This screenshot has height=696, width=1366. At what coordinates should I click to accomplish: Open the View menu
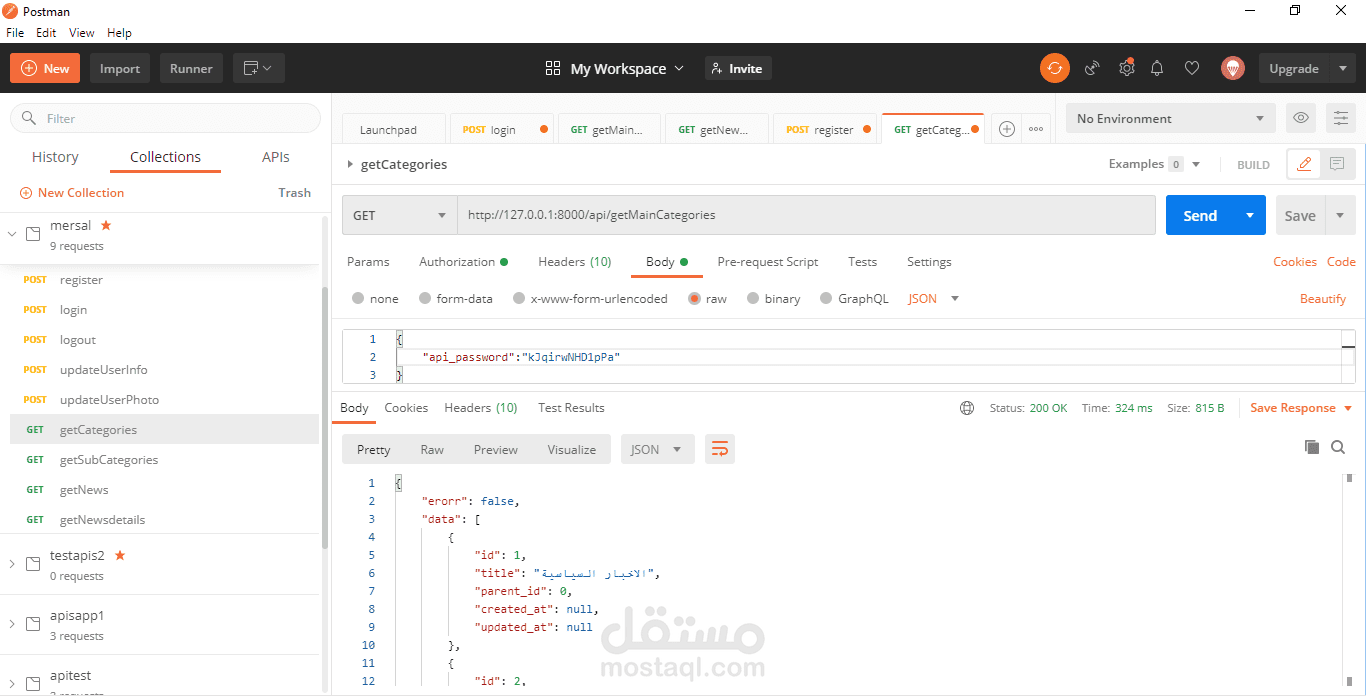82,33
